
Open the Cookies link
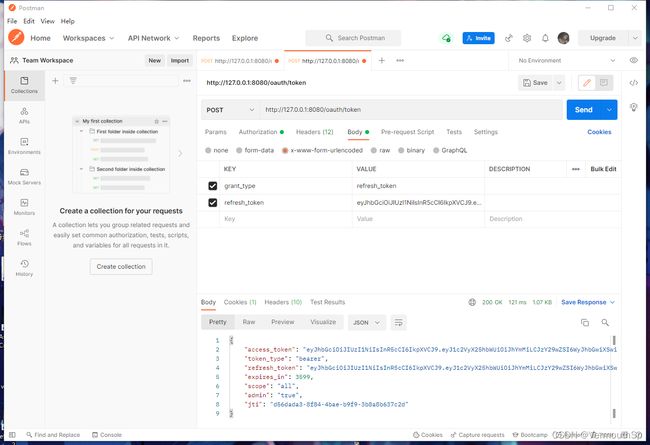pyautogui.click(x=599, y=132)
